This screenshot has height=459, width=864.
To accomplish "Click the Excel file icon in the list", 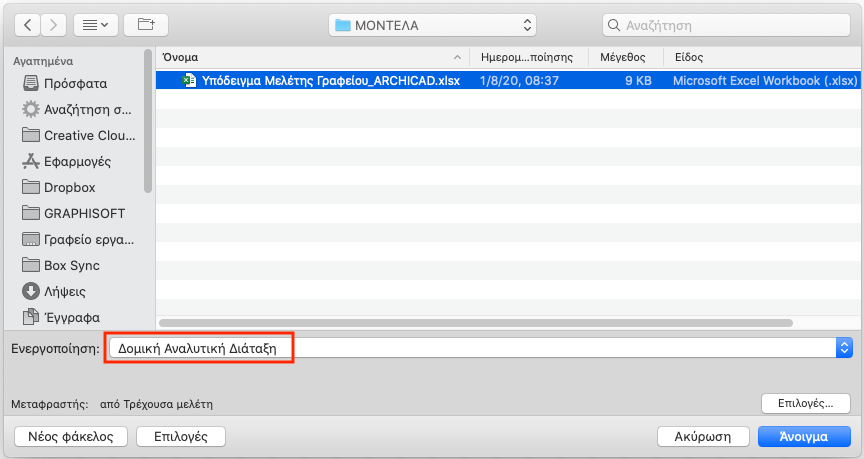I will coord(189,80).
